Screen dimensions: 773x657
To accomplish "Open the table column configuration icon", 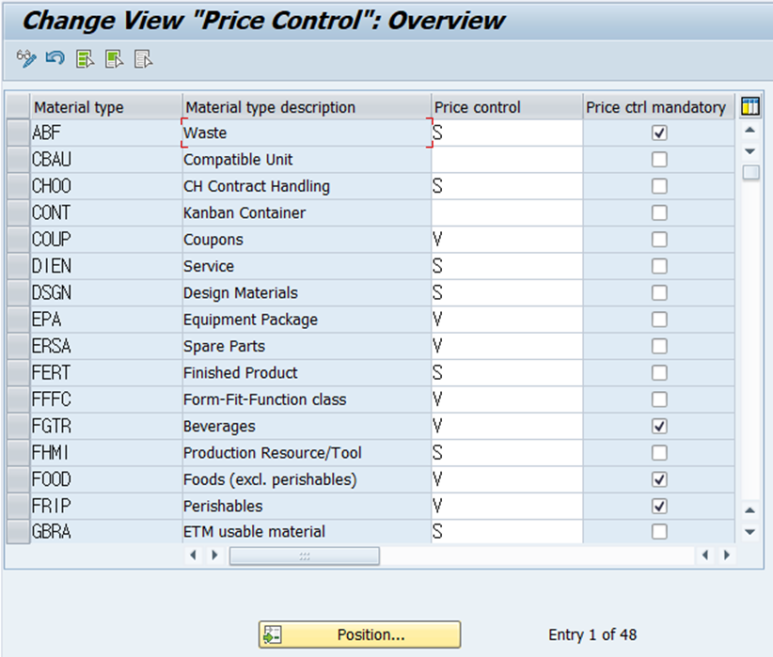I will 750,106.
